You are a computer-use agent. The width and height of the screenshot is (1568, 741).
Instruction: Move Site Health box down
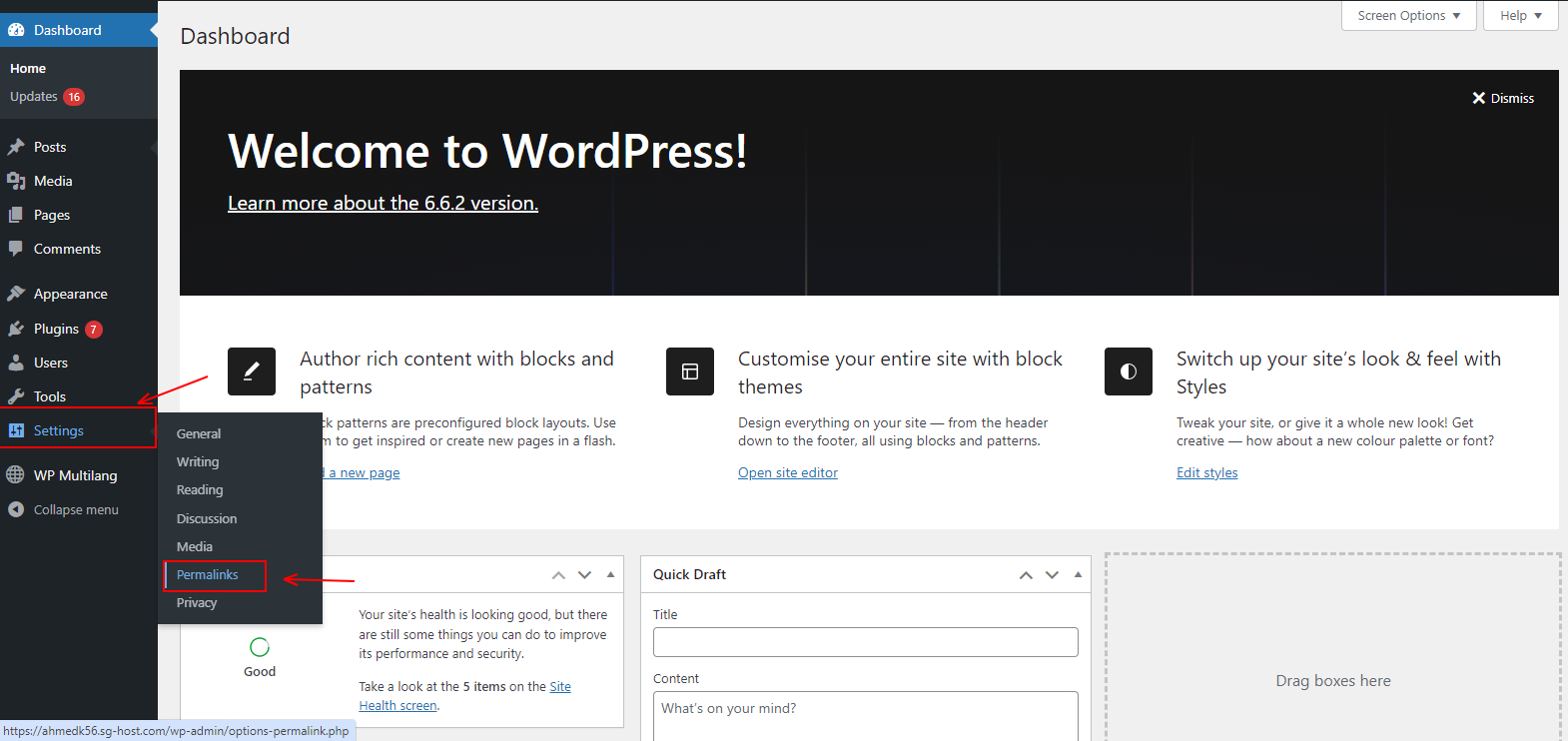[x=584, y=575]
